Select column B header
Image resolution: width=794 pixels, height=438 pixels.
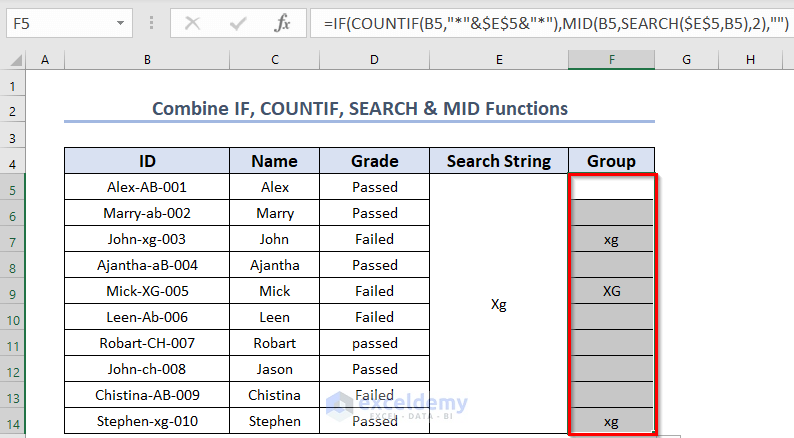[x=147, y=61]
